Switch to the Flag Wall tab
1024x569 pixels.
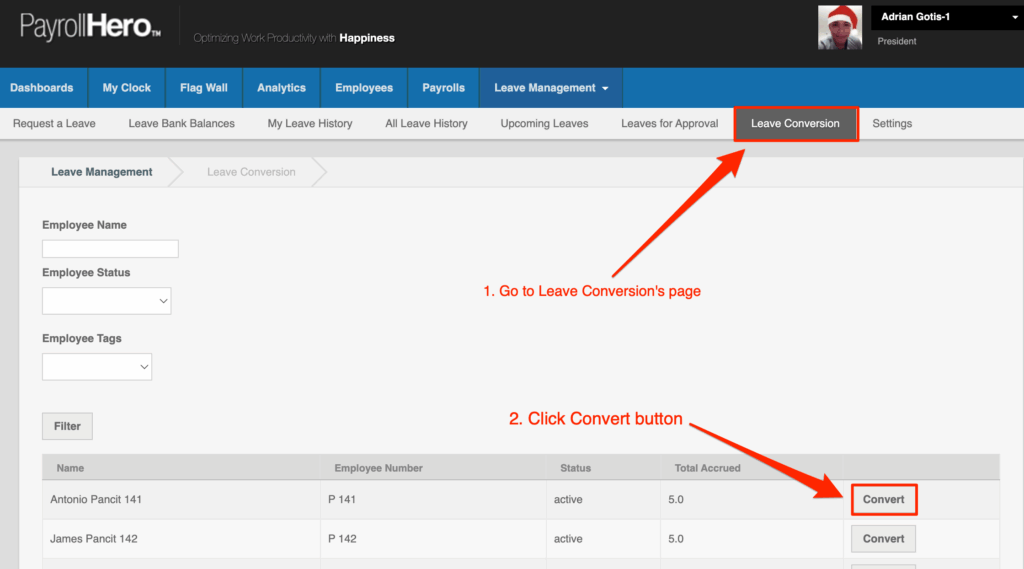pyautogui.click(x=204, y=88)
